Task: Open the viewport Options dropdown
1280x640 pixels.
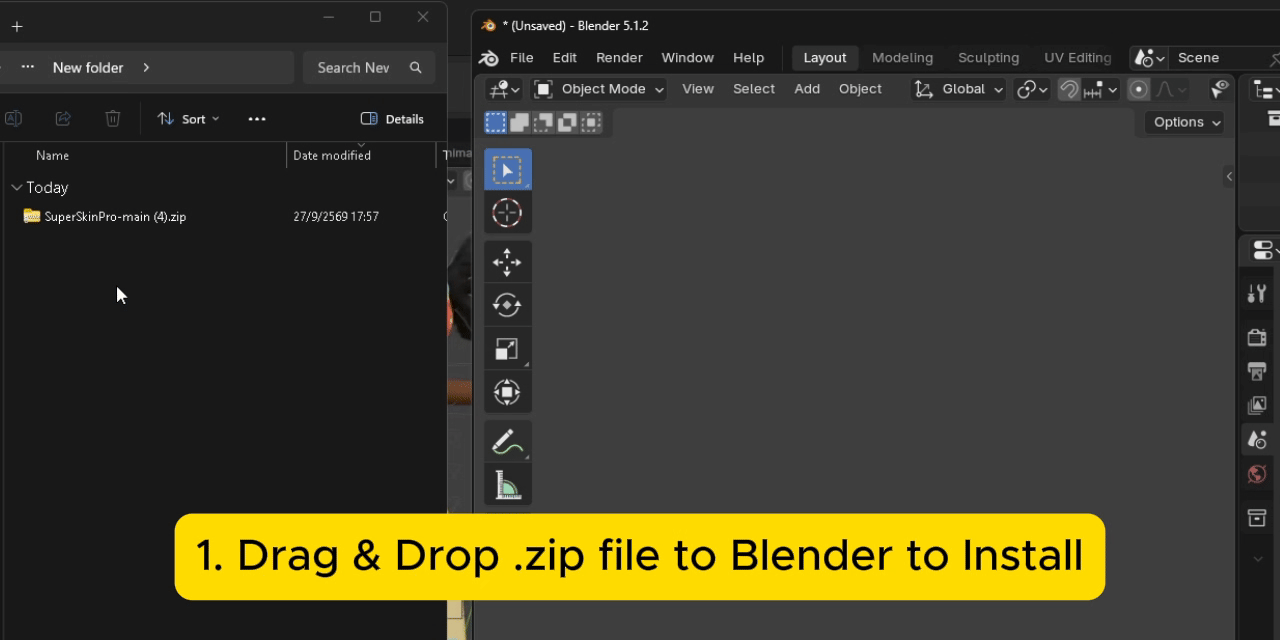Action: point(1186,122)
